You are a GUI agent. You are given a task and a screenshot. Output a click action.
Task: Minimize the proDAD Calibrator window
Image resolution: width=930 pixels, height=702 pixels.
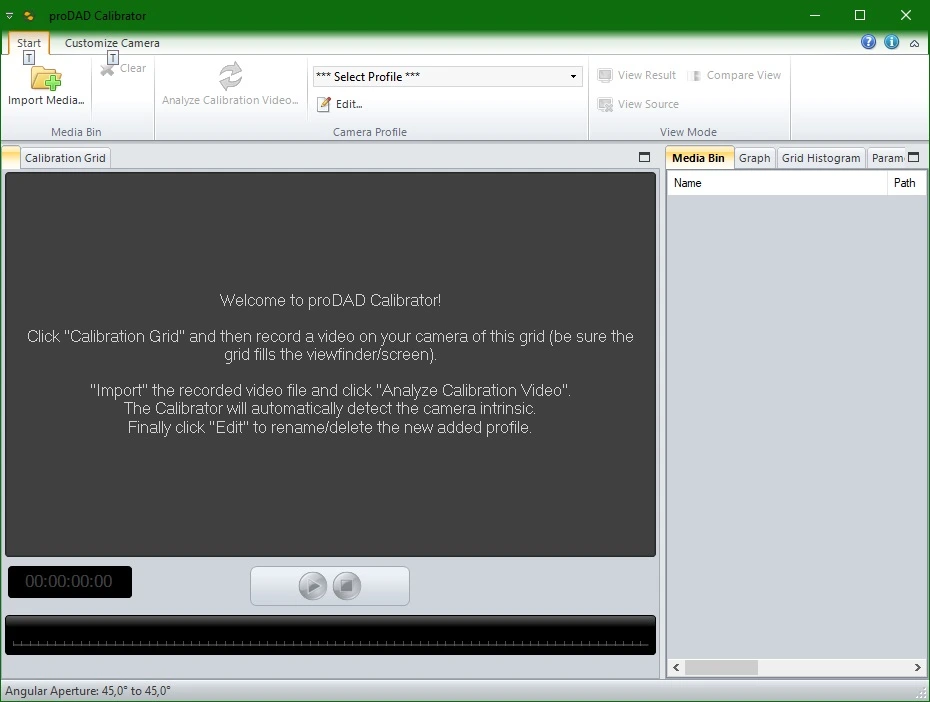(815, 15)
